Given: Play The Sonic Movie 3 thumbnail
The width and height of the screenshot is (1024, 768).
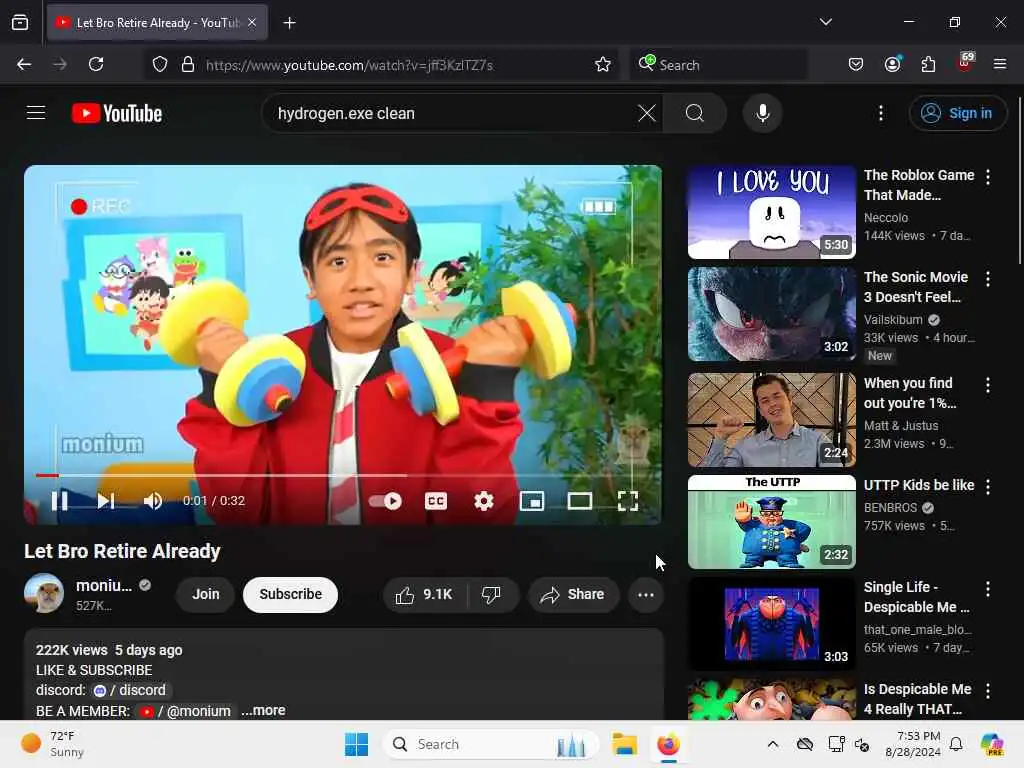Looking at the screenshot, I should point(771,313).
